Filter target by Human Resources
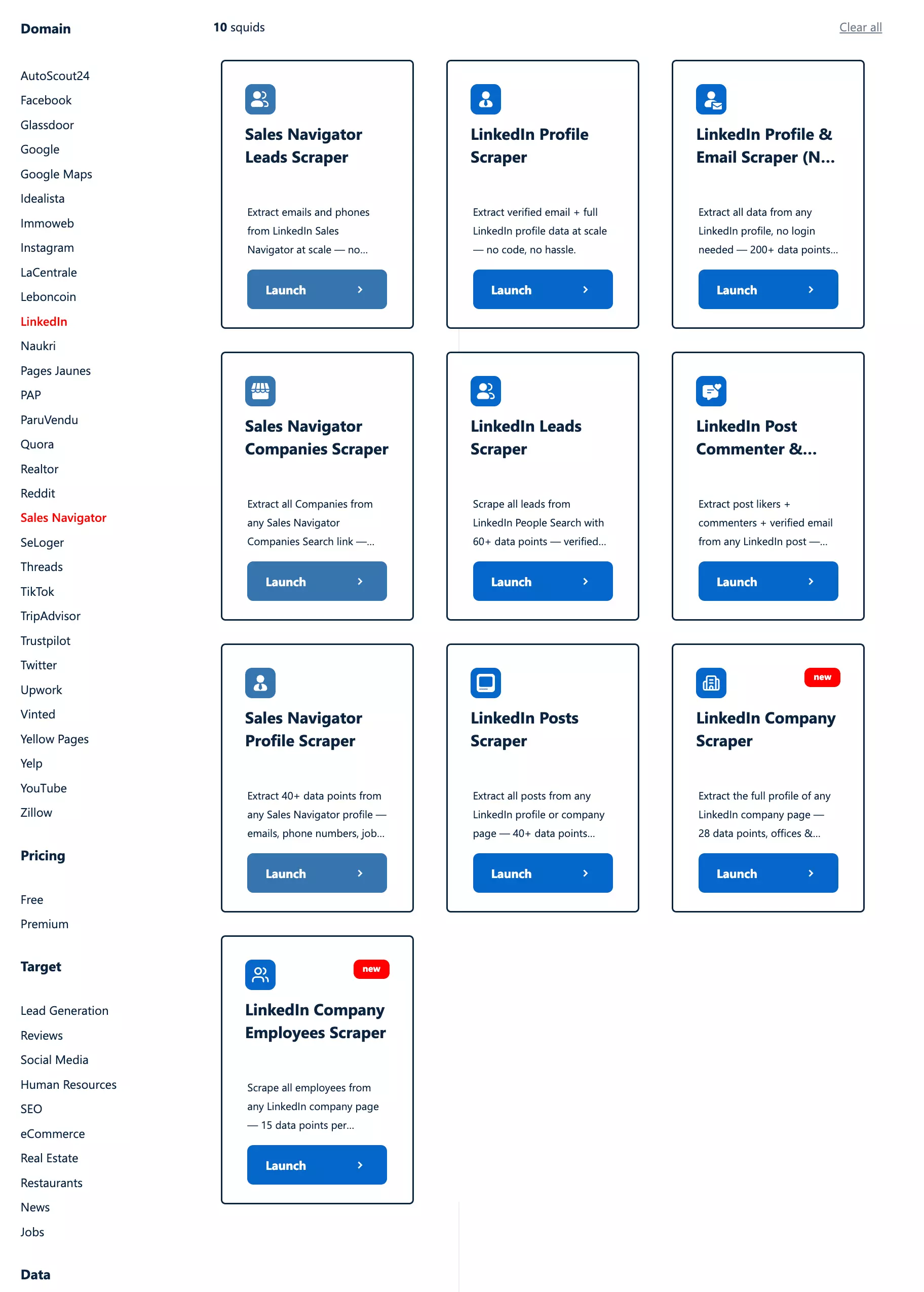Viewport: 924px width, 1292px height. click(x=68, y=1084)
